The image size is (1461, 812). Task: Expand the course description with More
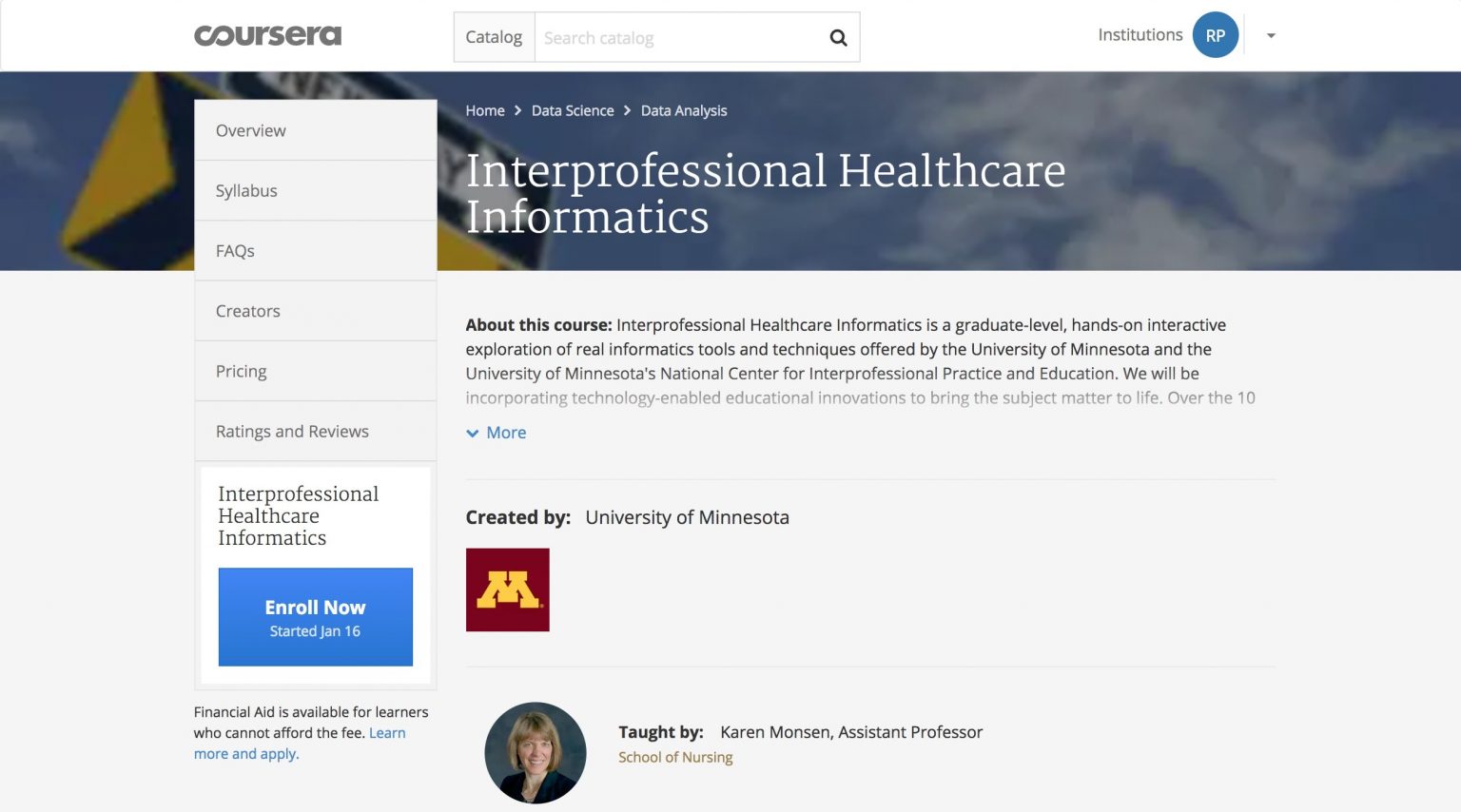[505, 433]
